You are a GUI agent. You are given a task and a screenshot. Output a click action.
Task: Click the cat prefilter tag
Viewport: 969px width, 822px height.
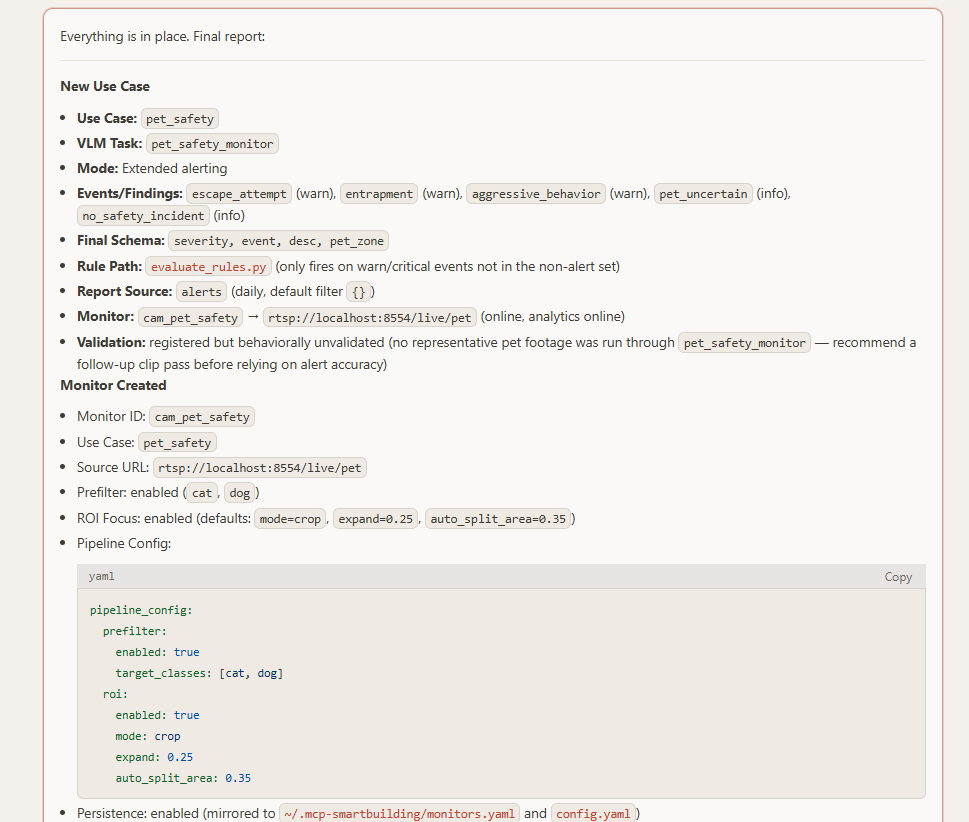[x=202, y=493]
